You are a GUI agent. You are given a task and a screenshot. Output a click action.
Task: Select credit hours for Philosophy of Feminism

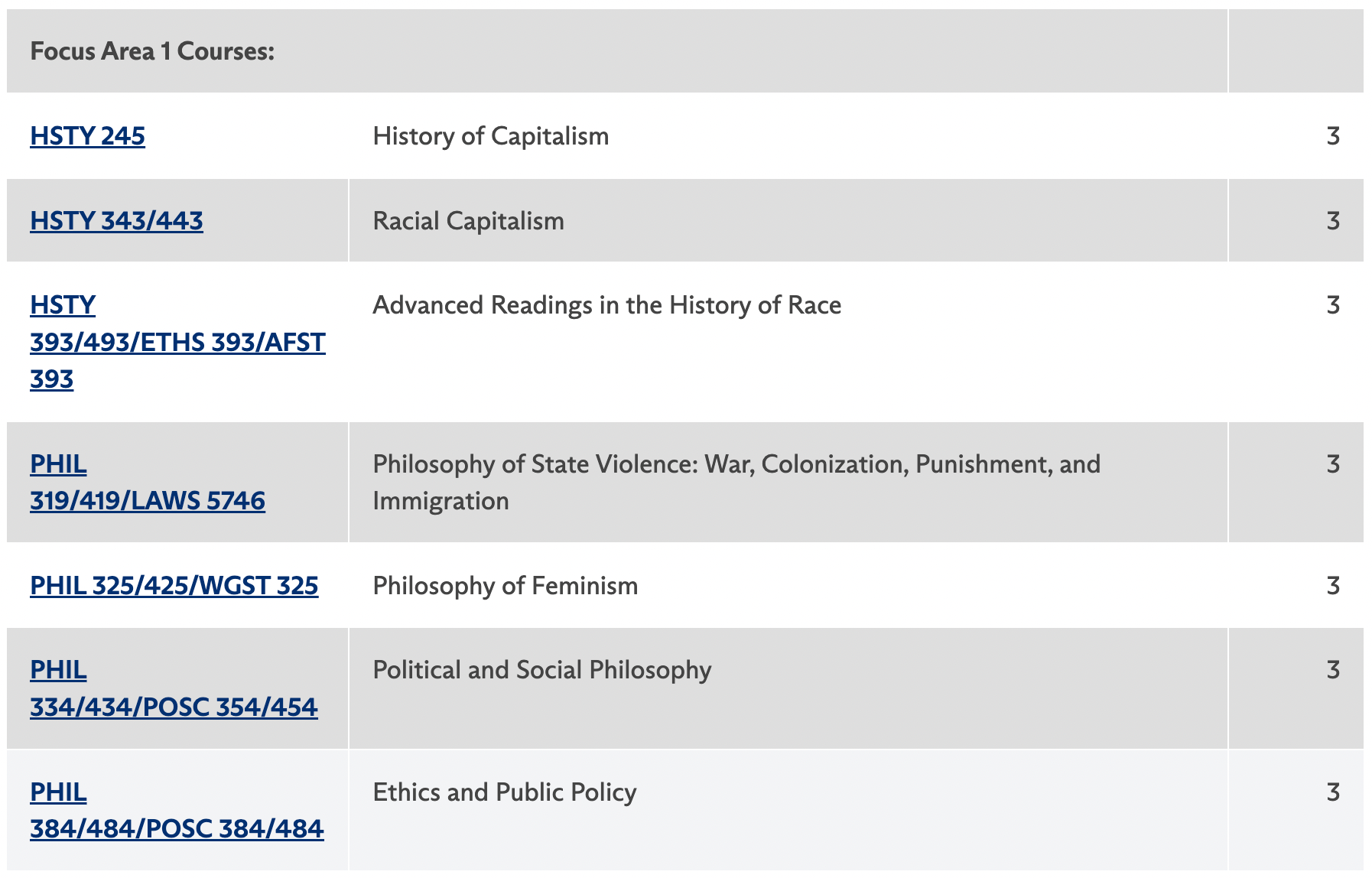coord(1333,586)
